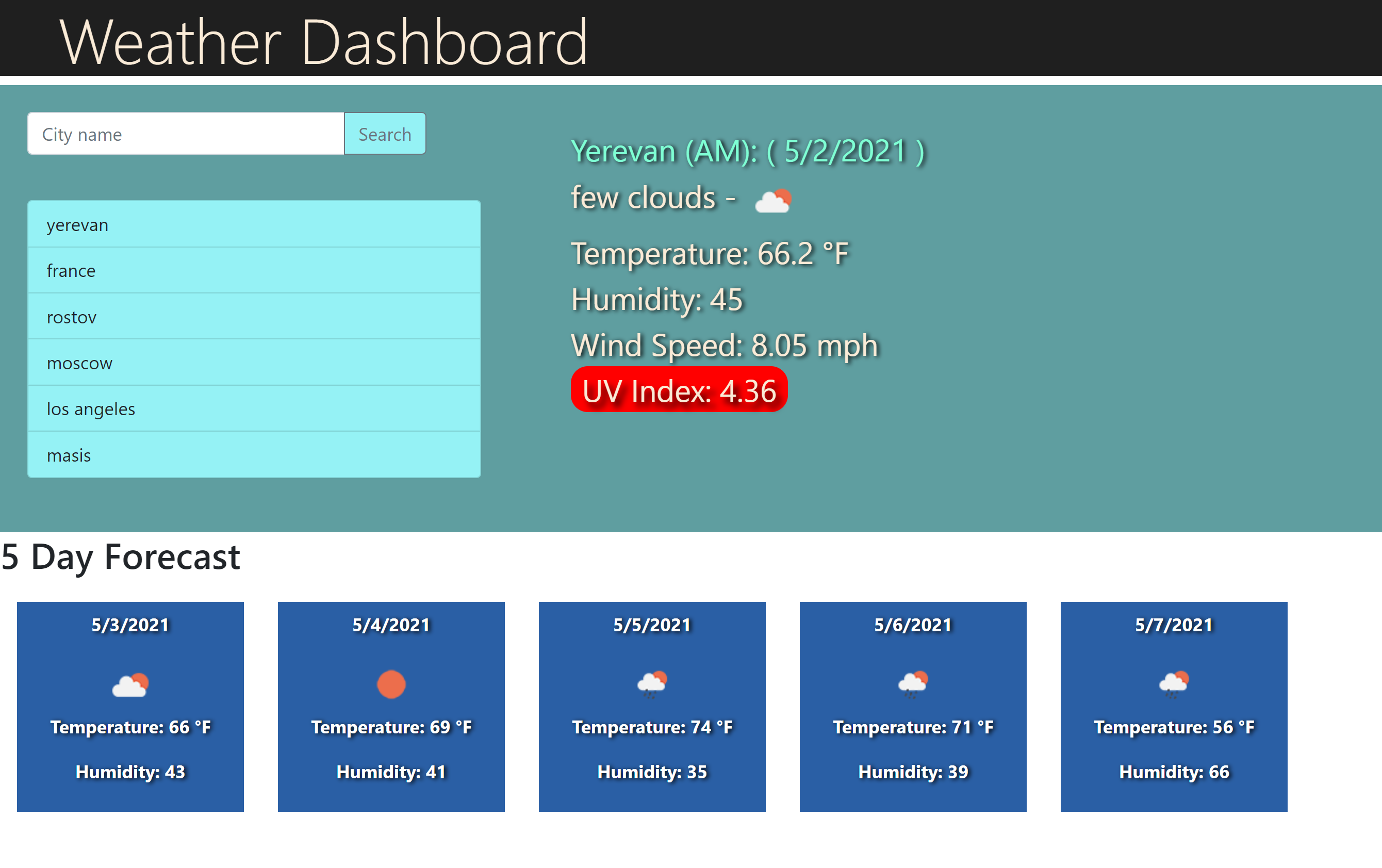This screenshot has width=1382, height=868.
Task: Click the 5/3/2021 forecast card date
Action: [x=130, y=625]
